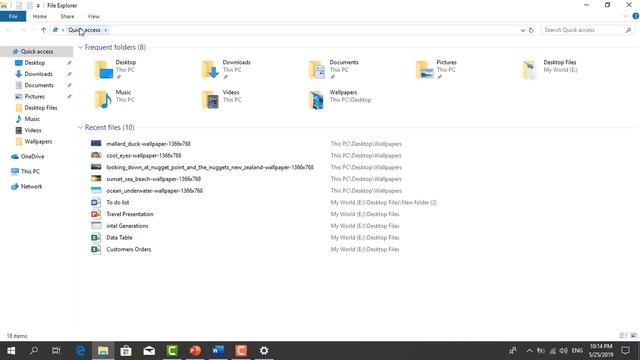Expand the ribbon with the chevron
Viewport: 640px width, 360px height.
pyautogui.click(x=625, y=16)
